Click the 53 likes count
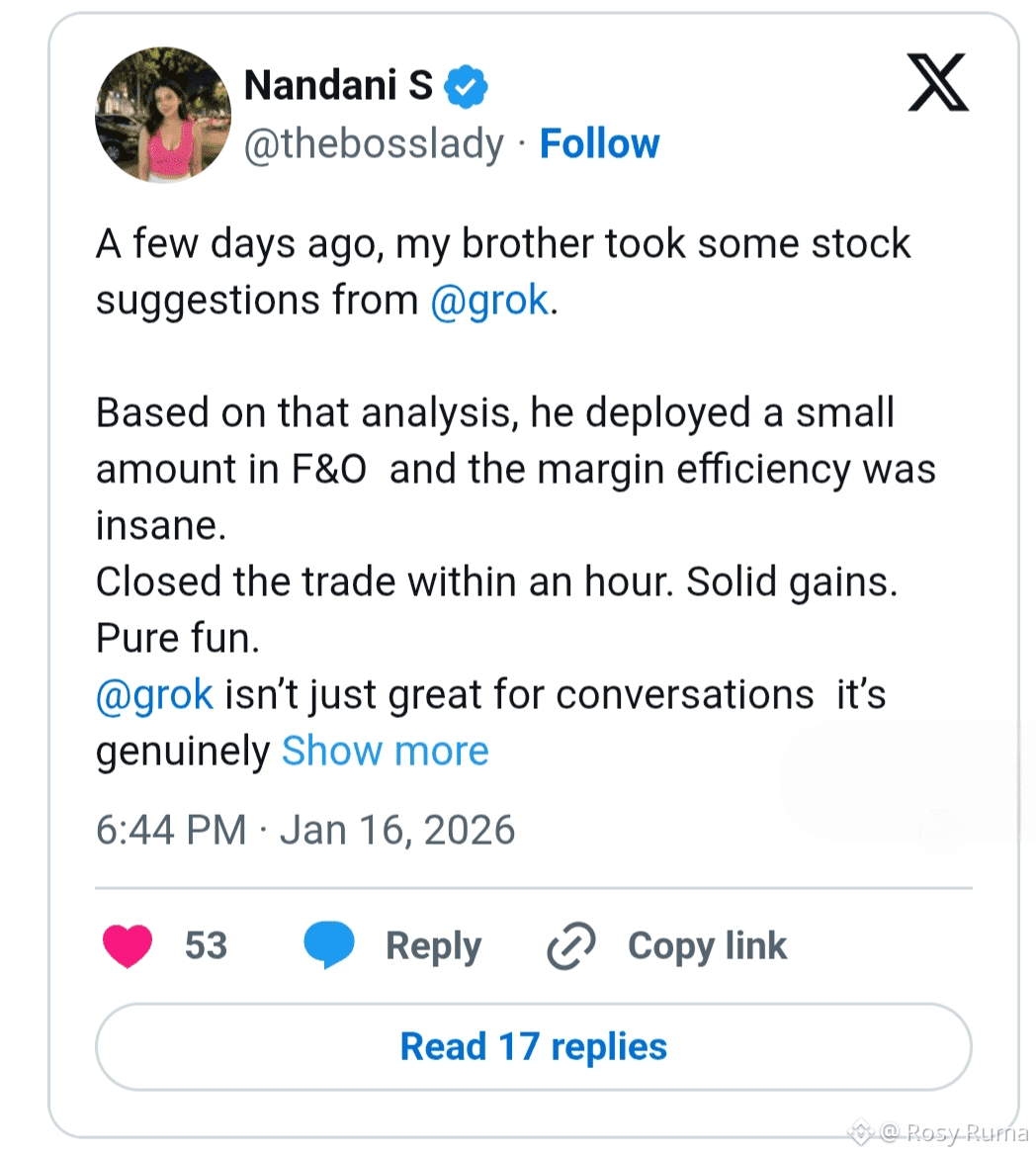This screenshot has height=1157, width=1036. click(206, 945)
